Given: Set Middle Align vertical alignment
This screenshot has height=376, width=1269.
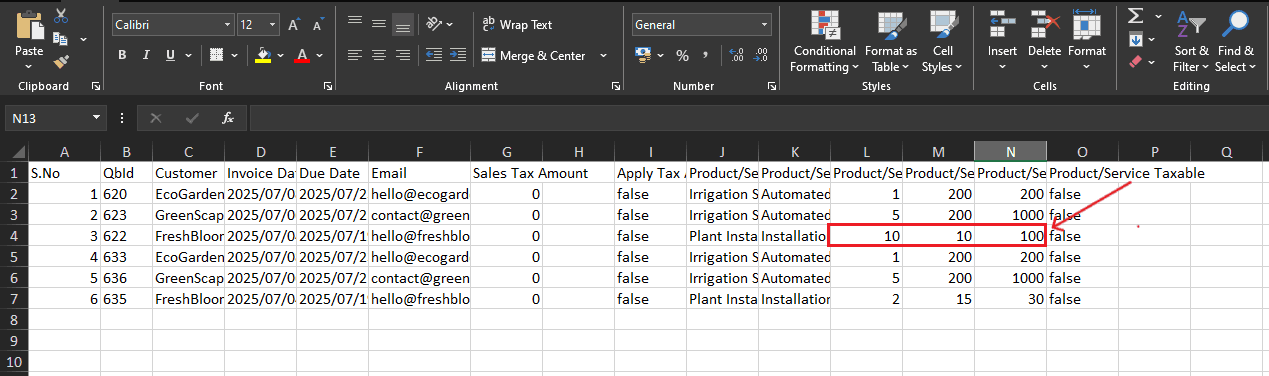Looking at the screenshot, I should (378, 24).
